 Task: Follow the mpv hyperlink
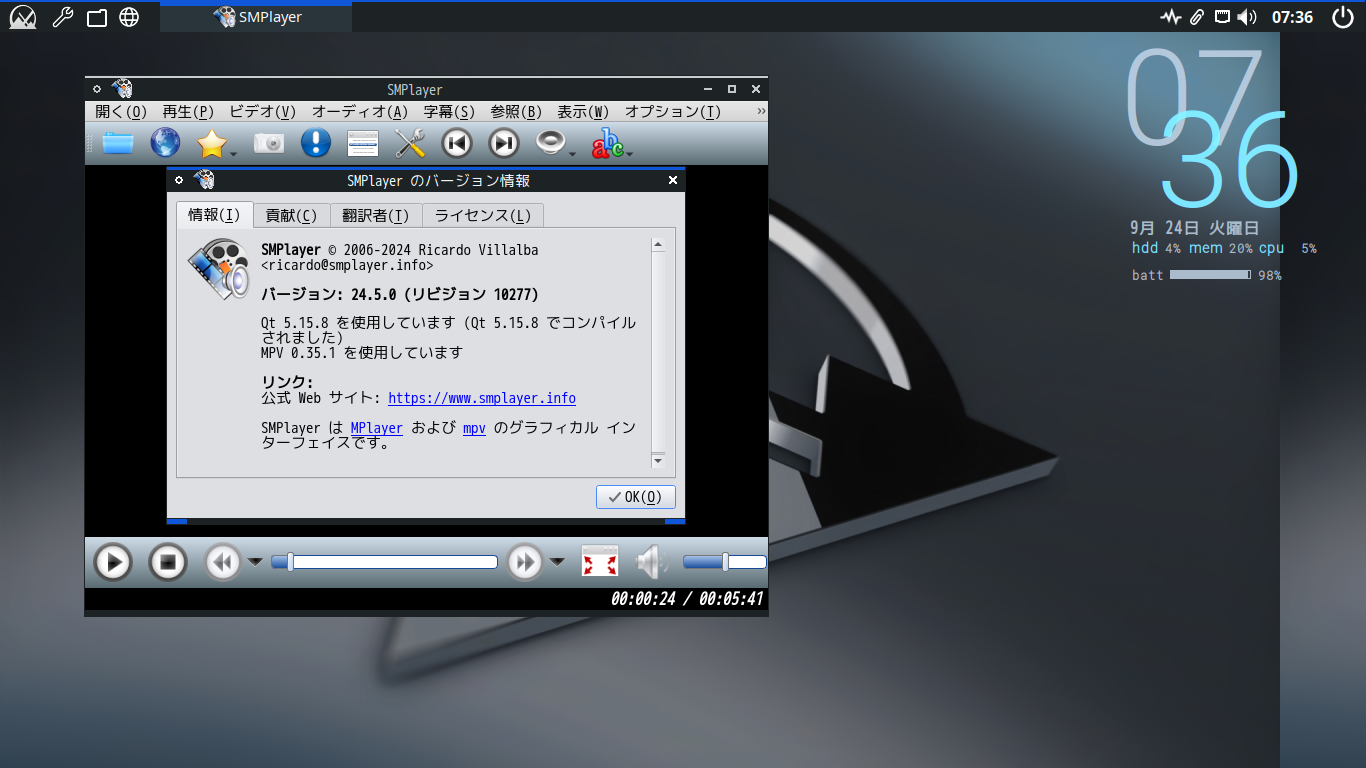pyautogui.click(x=474, y=428)
